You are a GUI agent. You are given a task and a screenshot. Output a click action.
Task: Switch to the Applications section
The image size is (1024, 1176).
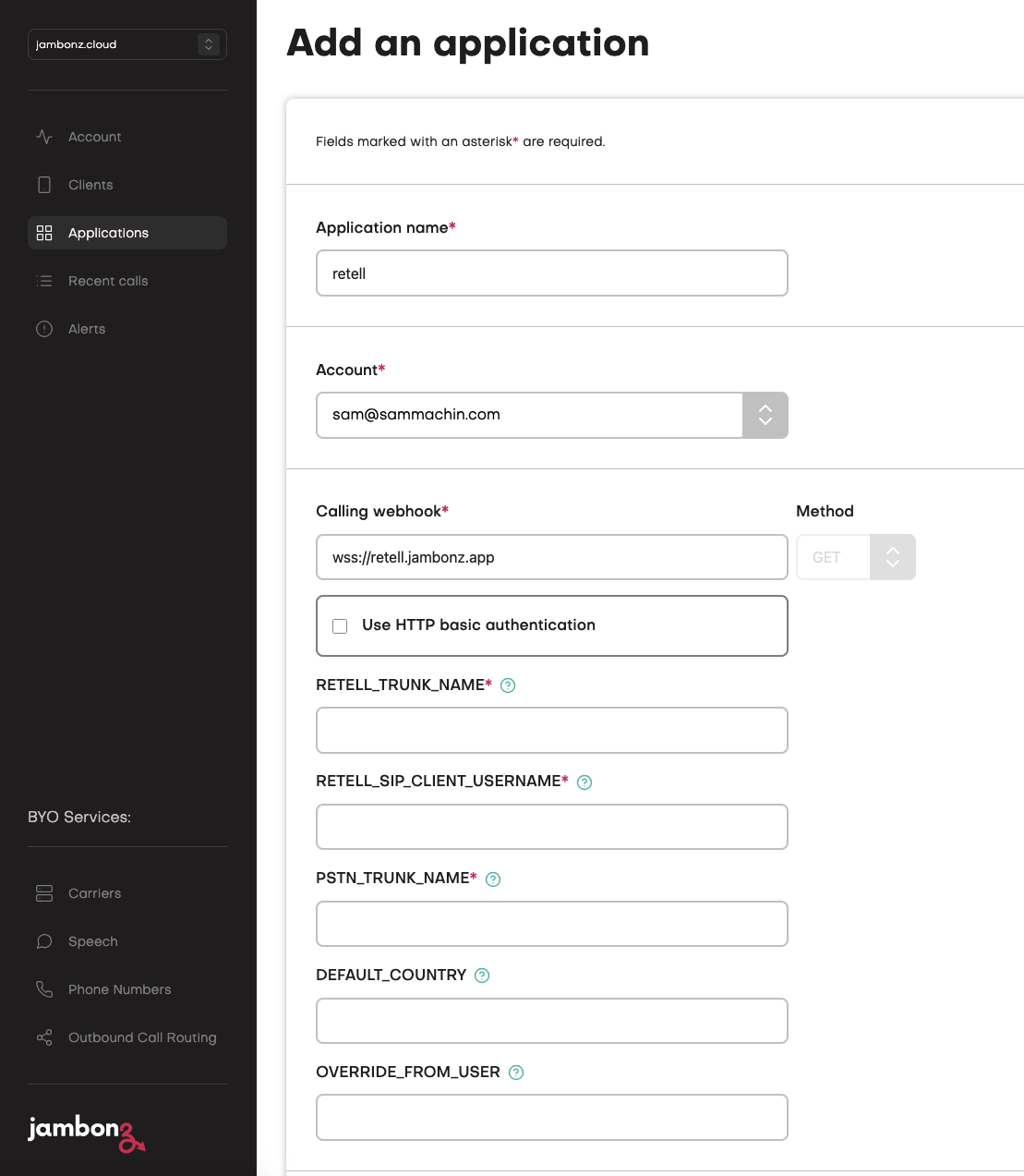(x=108, y=233)
